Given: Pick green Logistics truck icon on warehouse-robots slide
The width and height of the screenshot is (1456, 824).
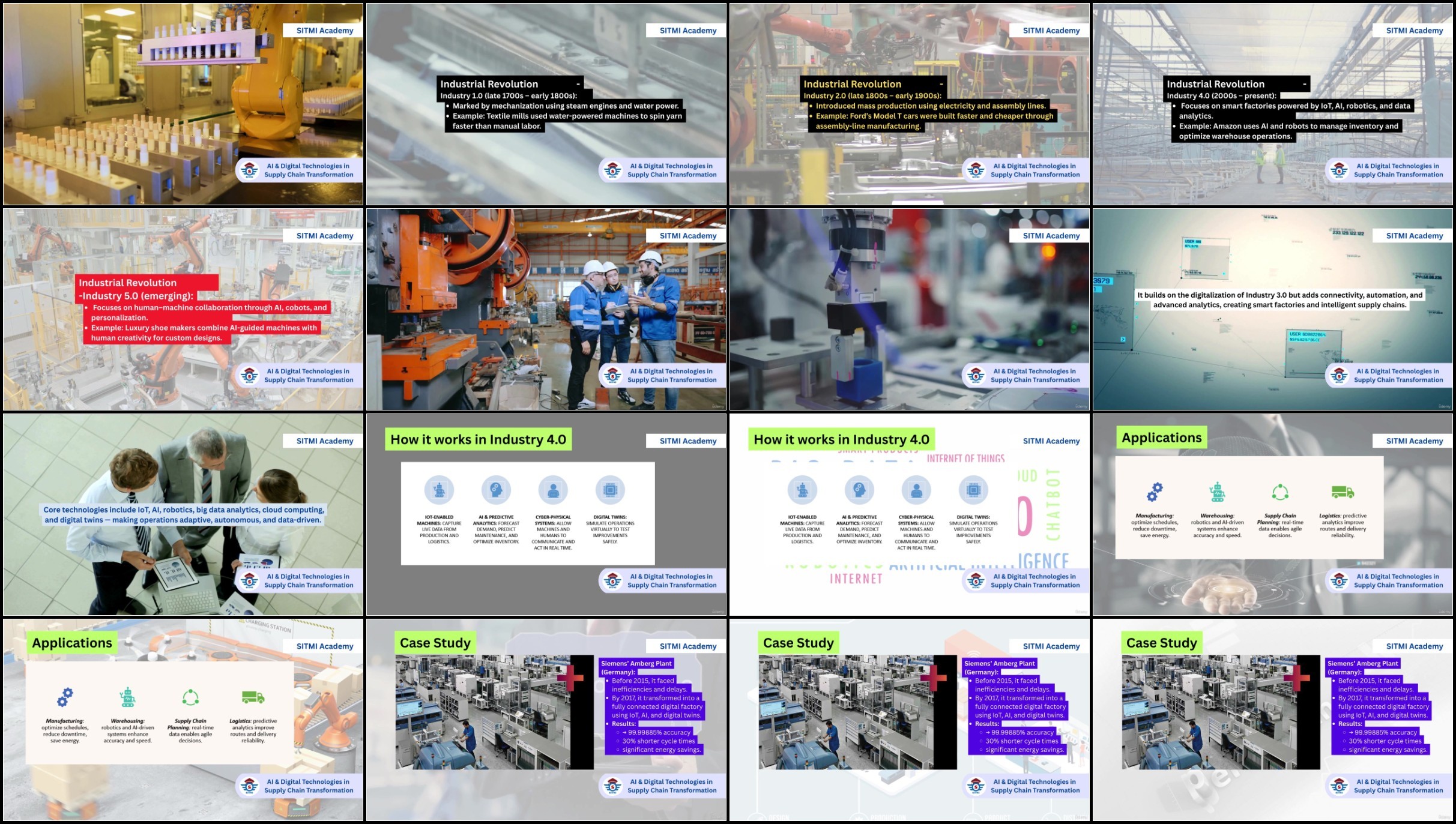Looking at the screenshot, I should point(253,697).
